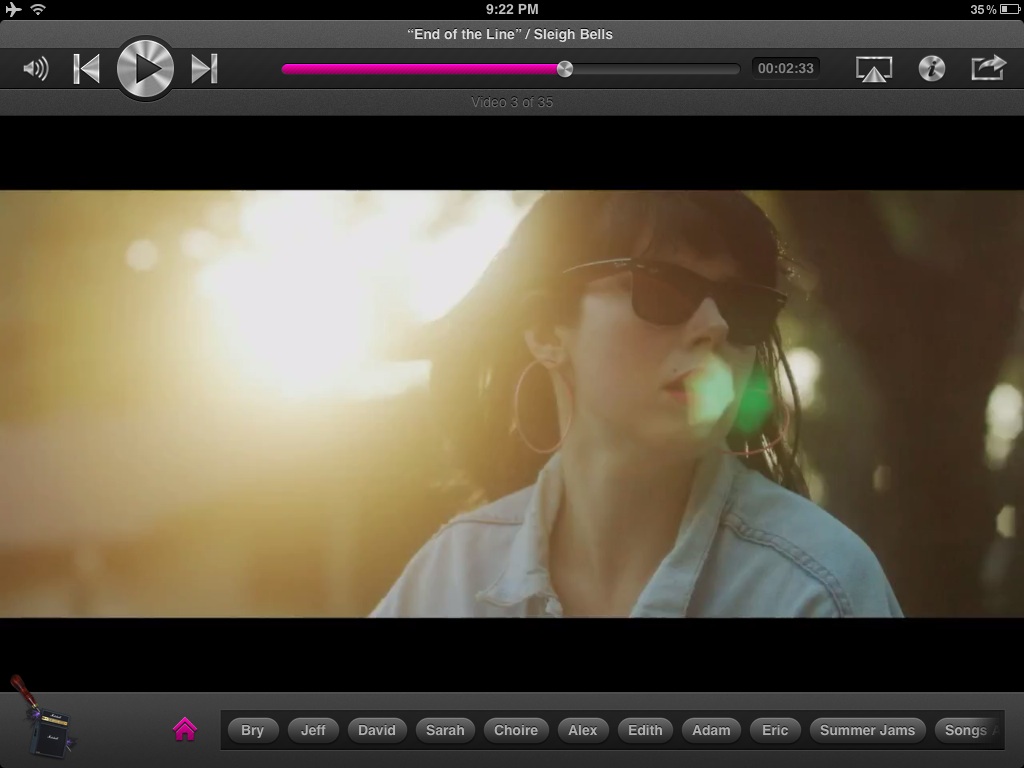Open the Adam playlist
Screen dimensions: 1024x768
coord(711,730)
